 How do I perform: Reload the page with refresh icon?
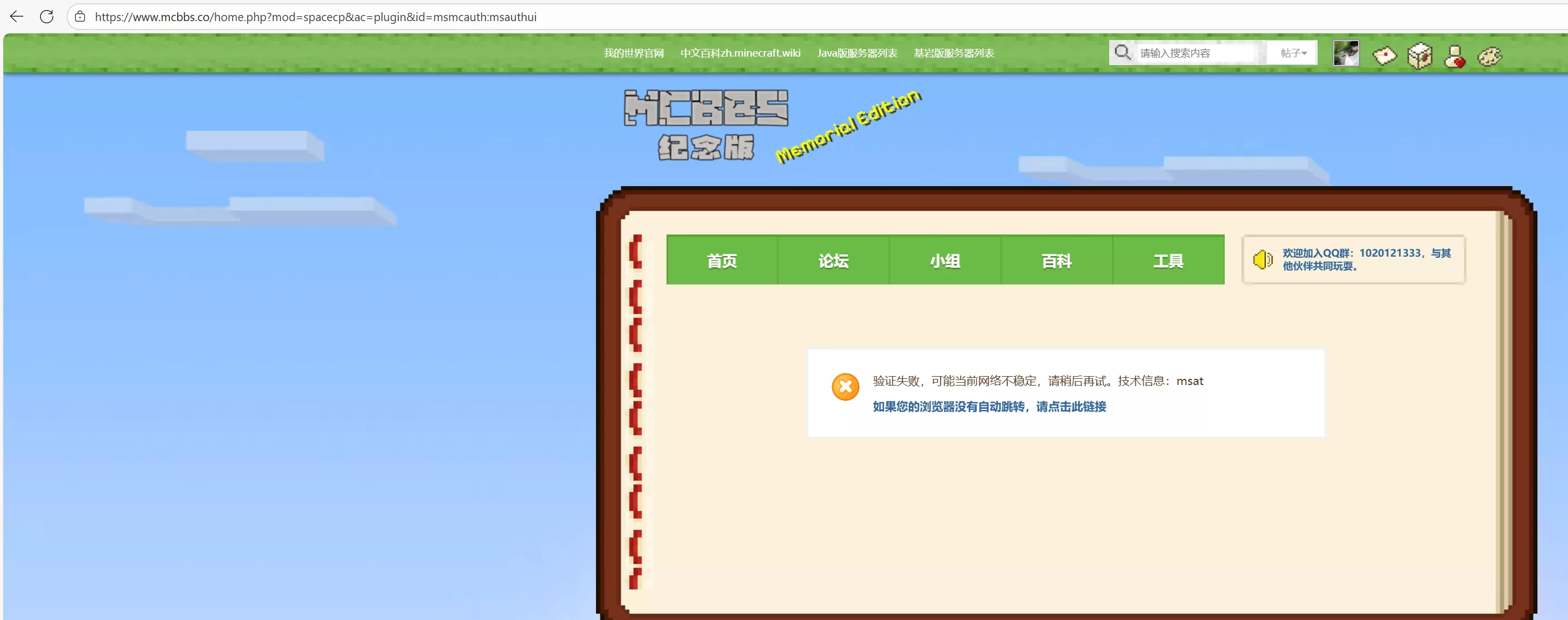47,17
